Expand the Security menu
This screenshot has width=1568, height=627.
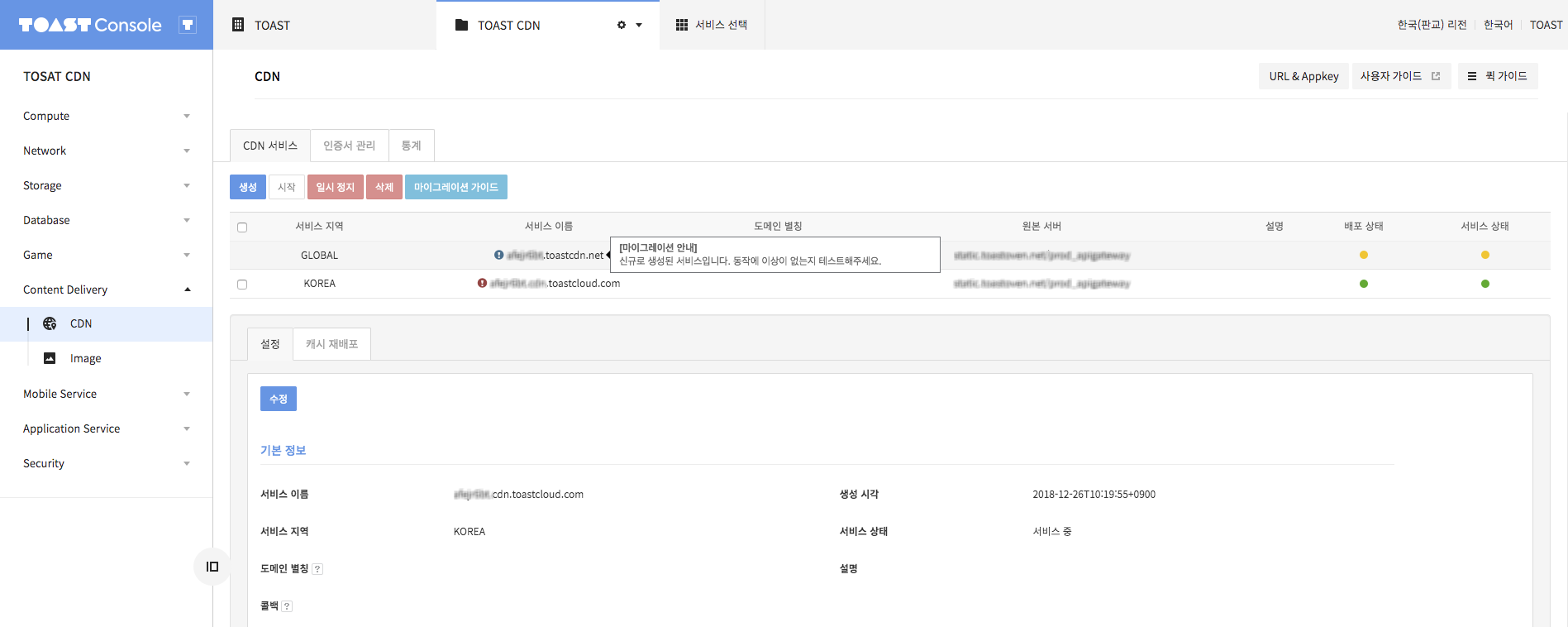tap(106, 463)
